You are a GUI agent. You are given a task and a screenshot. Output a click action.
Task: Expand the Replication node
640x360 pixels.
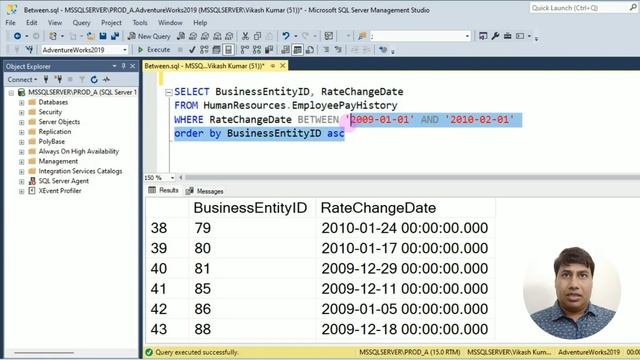(22, 132)
